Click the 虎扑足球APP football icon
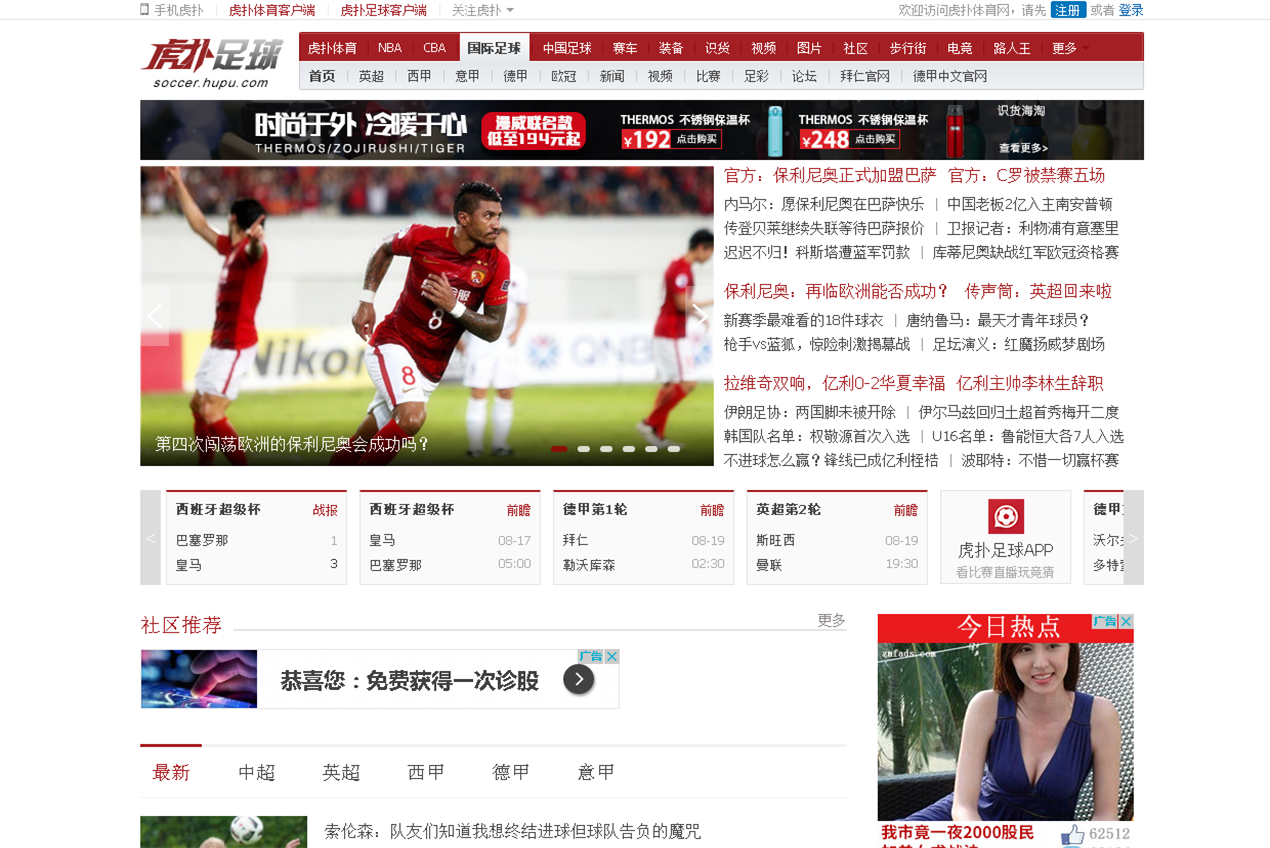Screen dimensions: 1270x848 click(1006, 516)
